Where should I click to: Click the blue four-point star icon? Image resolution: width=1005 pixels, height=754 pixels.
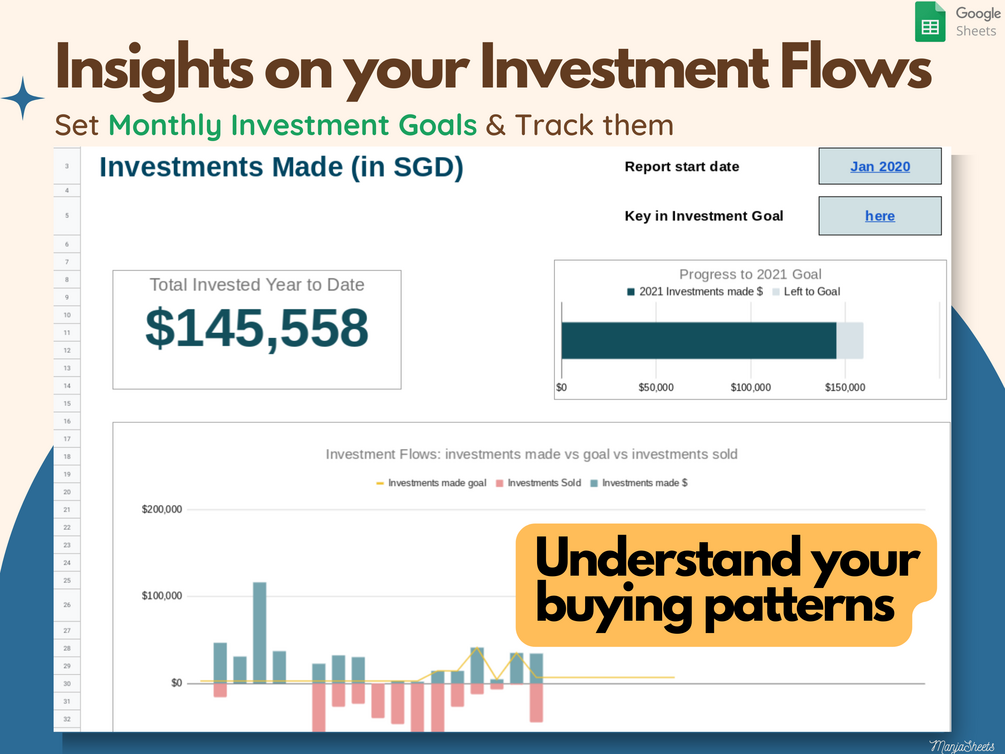click(x=23, y=98)
